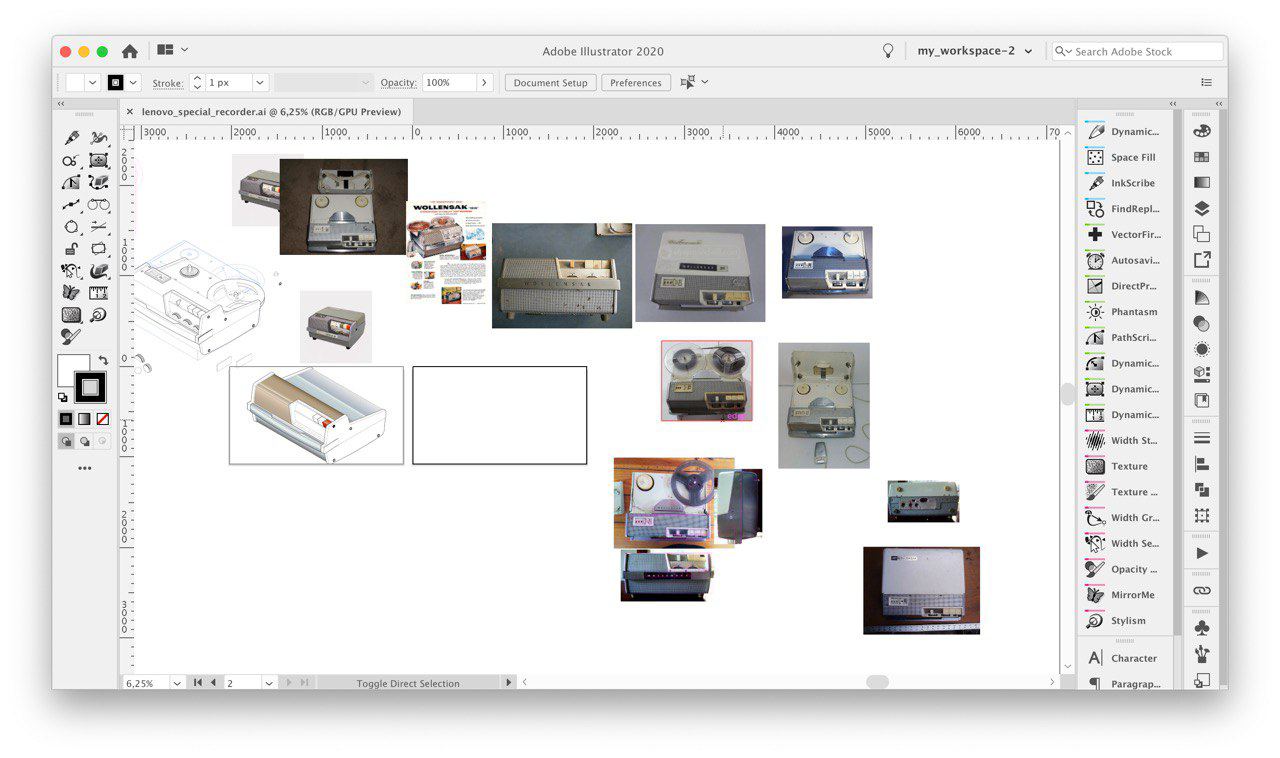Open the Opacity brush panel
Viewport: 1280px width, 758px height.
[x=1124, y=569]
